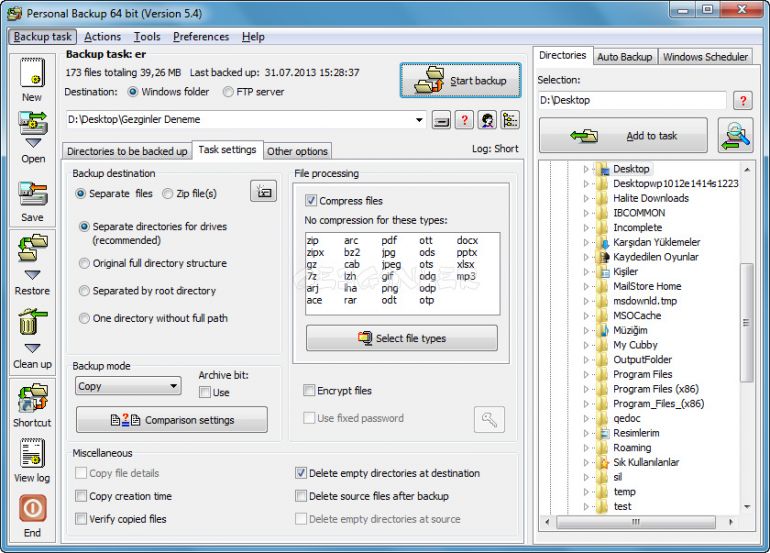Expand the MSOCache folder node
This screenshot has width=770, height=553.
click(x=586, y=316)
